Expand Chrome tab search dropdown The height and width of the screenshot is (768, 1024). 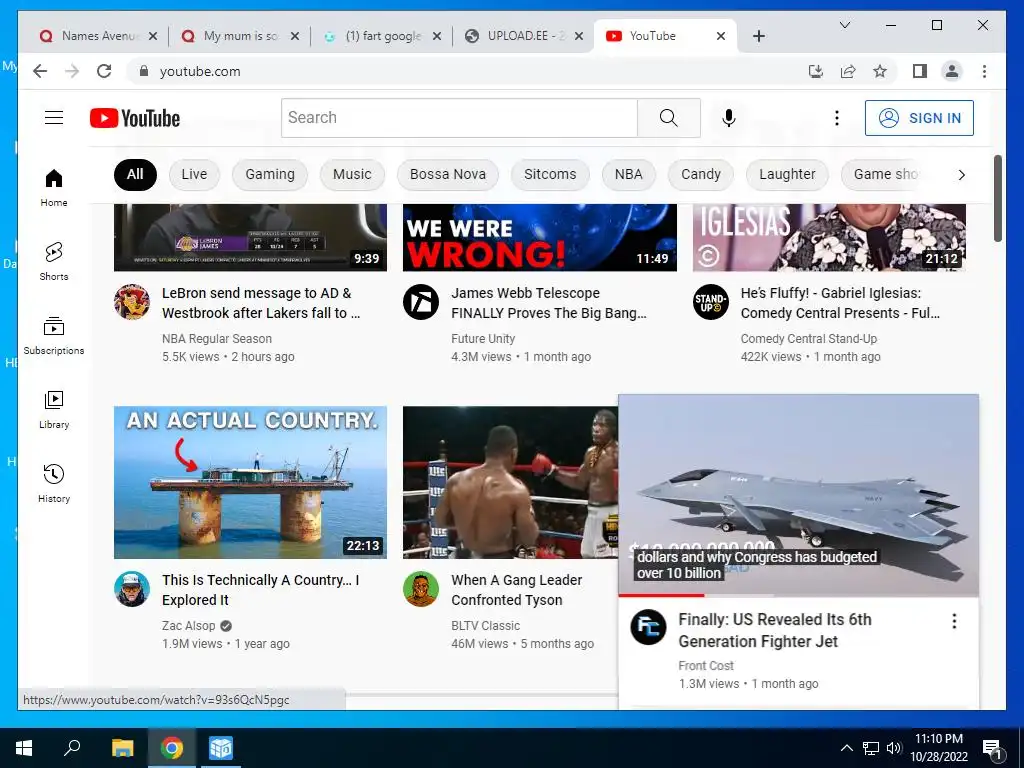844,25
